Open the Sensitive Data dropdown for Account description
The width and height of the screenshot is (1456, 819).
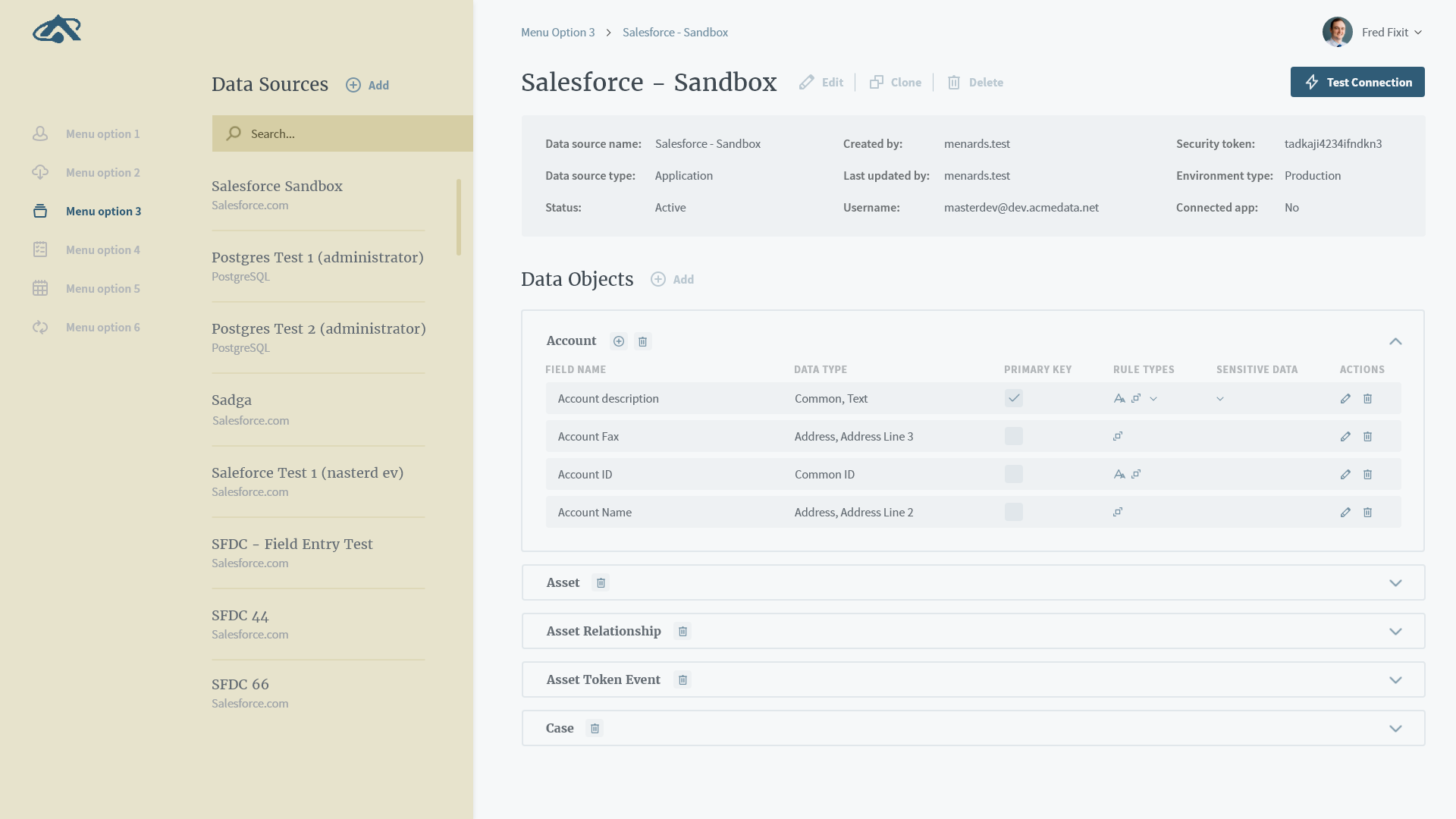tap(1219, 397)
